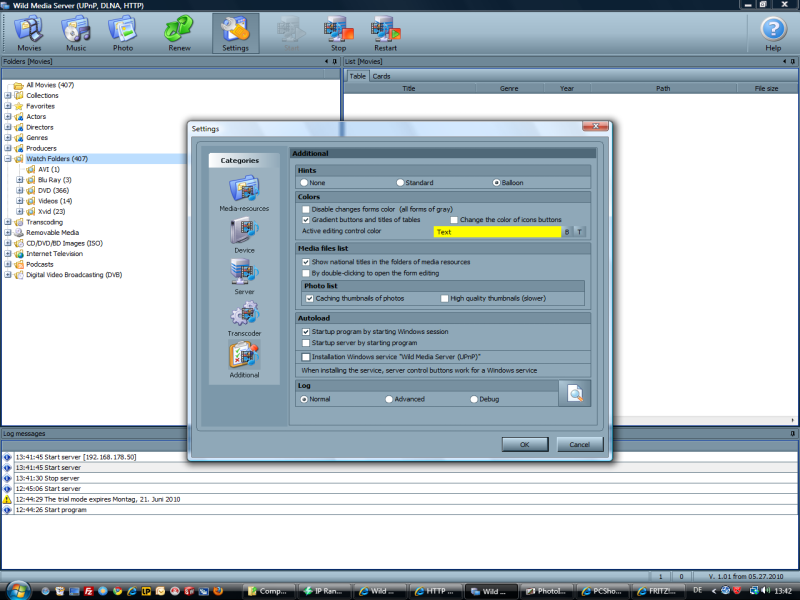Select Additional settings category
800x600 pixels.
point(244,360)
